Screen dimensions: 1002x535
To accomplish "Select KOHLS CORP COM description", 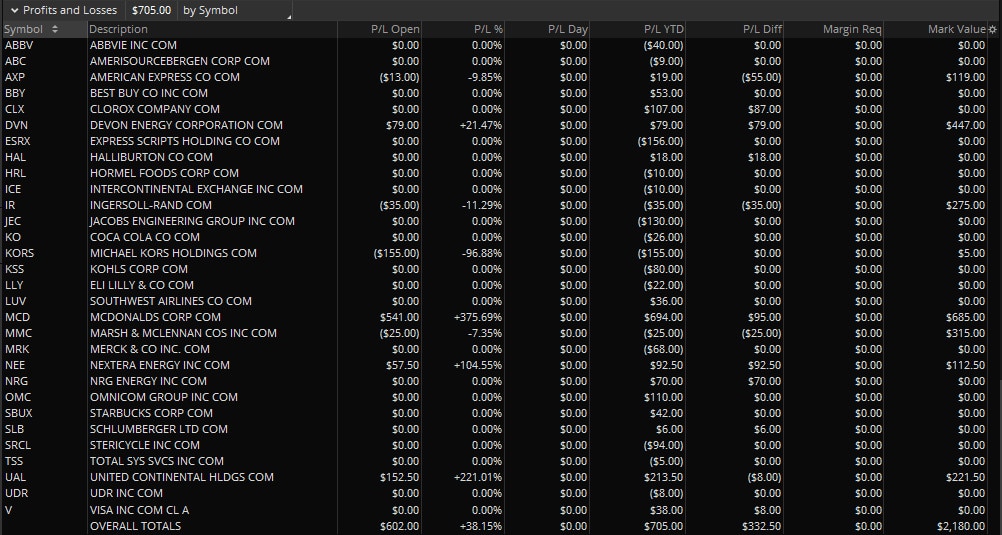I will click(139, 269).
